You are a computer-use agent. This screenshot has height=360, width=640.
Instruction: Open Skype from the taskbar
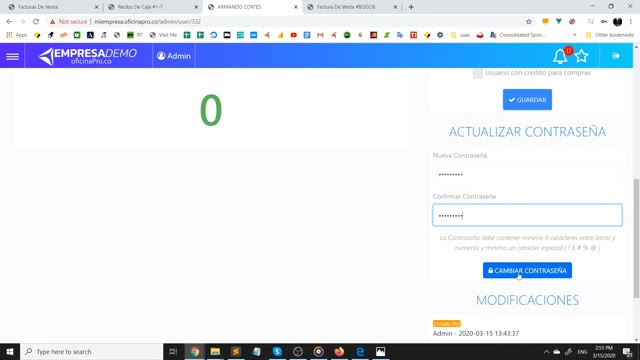pyautogui.click(x=277, y=351)
